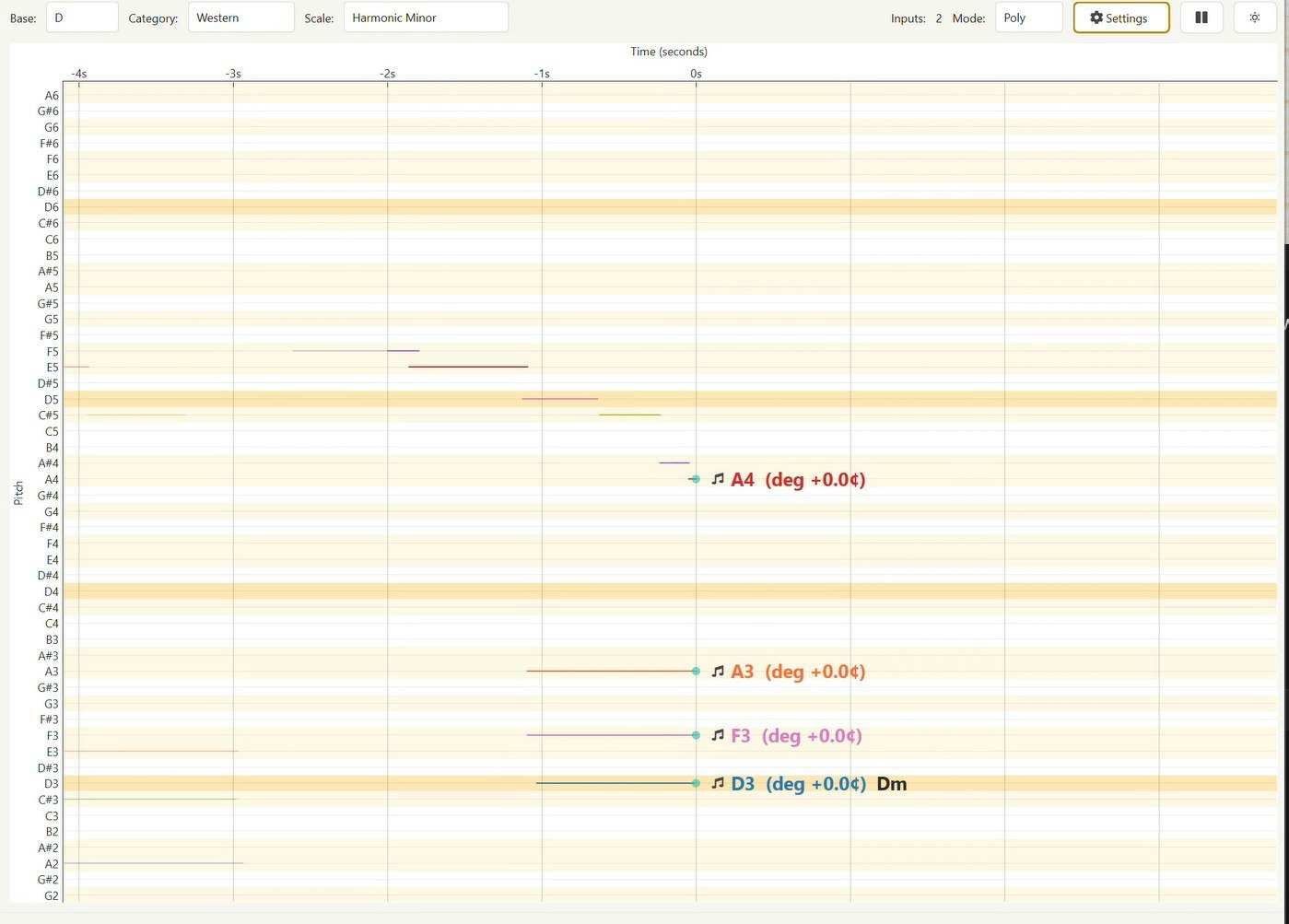Open the Settings panel
Screen dimensions: 1289x924
[x=1120, y=17]
